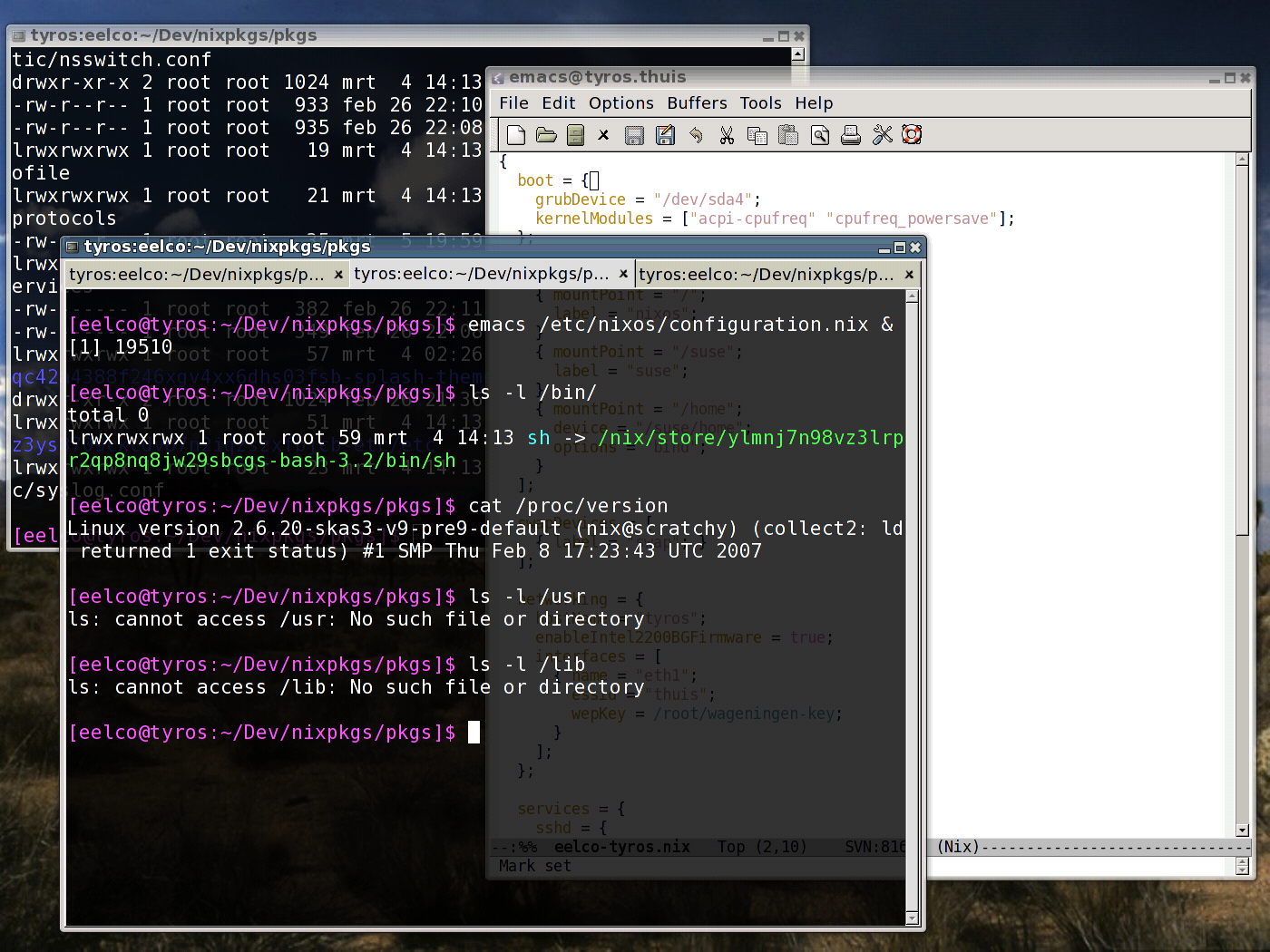Viewport: 1270px width, 952px height.
Task: Click the Copy icon in Emacs toolbar
Action: tap(757, 135)
